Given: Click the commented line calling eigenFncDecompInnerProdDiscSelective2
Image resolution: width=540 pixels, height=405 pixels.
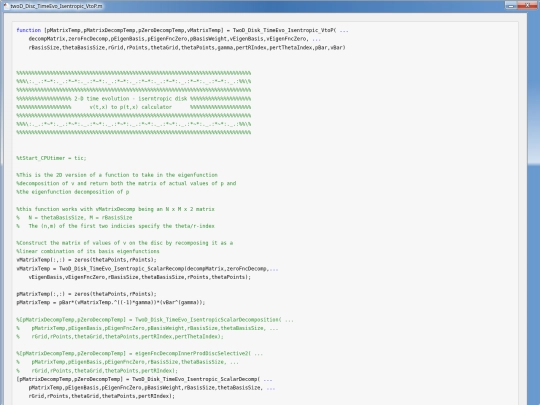Looking at the screenshot, I should [x=139, y=353].
